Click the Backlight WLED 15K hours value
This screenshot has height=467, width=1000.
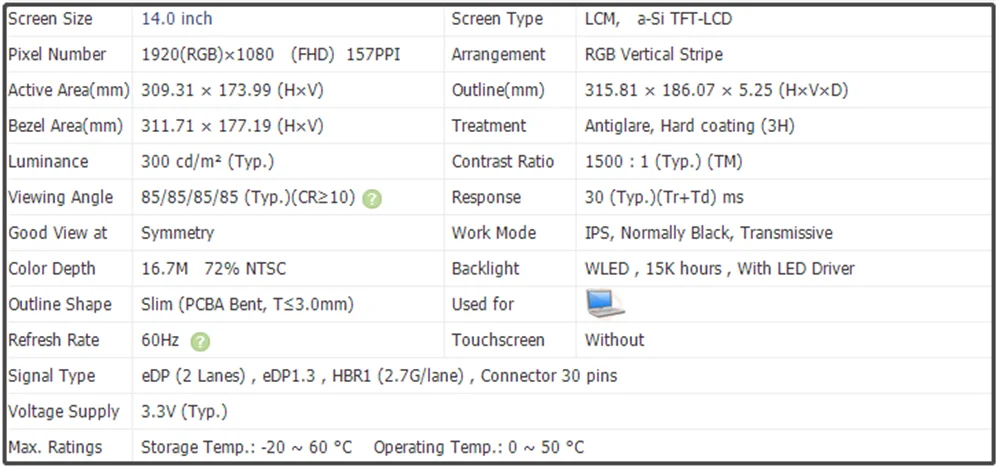point(719,269)
